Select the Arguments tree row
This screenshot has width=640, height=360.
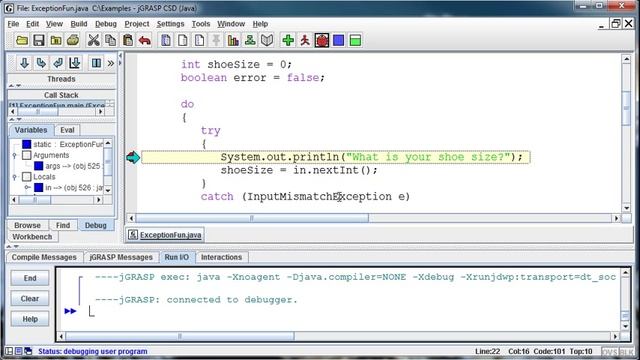[x=46, y=155]
